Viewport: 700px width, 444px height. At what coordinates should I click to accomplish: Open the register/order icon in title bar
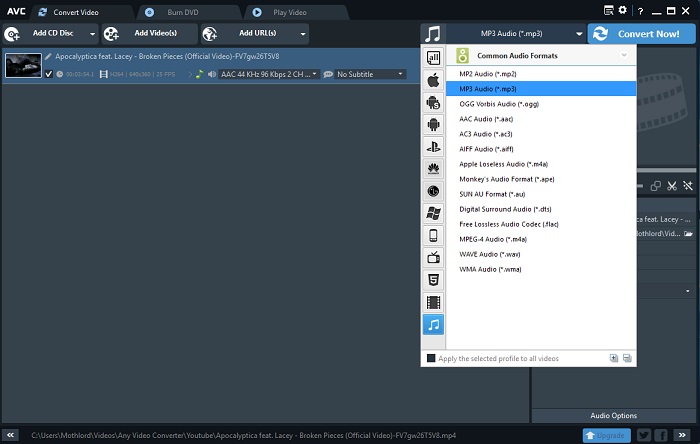[608, 10]
